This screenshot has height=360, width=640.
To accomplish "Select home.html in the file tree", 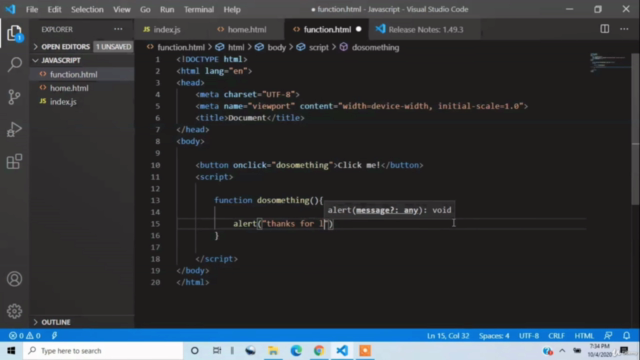I will (x=69, y=88).
